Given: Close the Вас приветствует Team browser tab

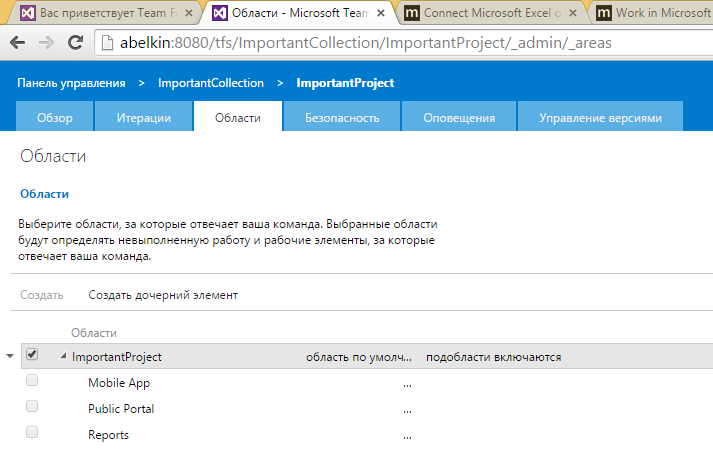Looking at the screenshot, I should click(189, 13).
